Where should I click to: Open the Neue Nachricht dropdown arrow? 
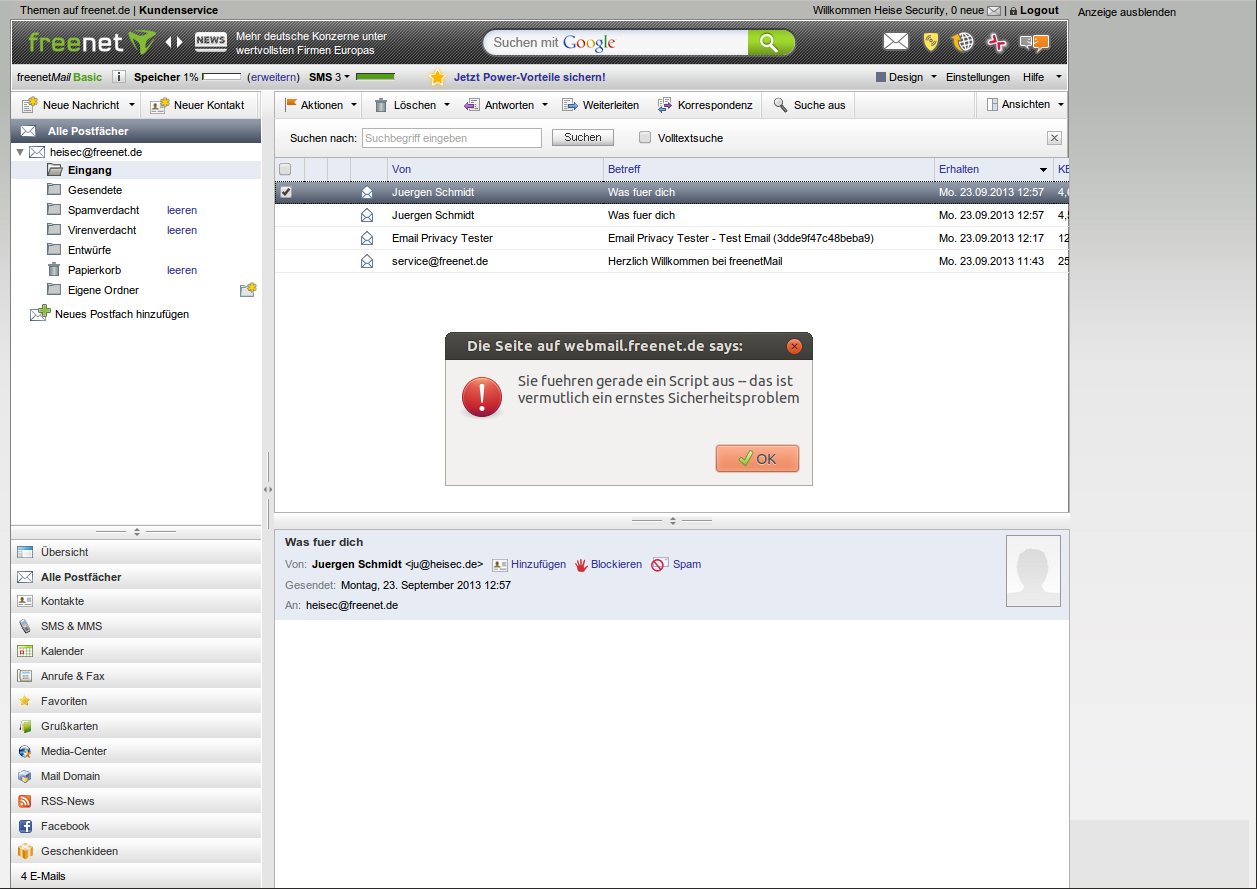pyautogui.click(x=131, y=105)
